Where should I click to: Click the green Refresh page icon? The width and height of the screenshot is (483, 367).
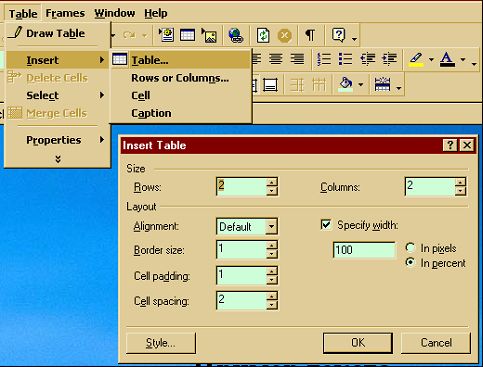tap(263, 35)
